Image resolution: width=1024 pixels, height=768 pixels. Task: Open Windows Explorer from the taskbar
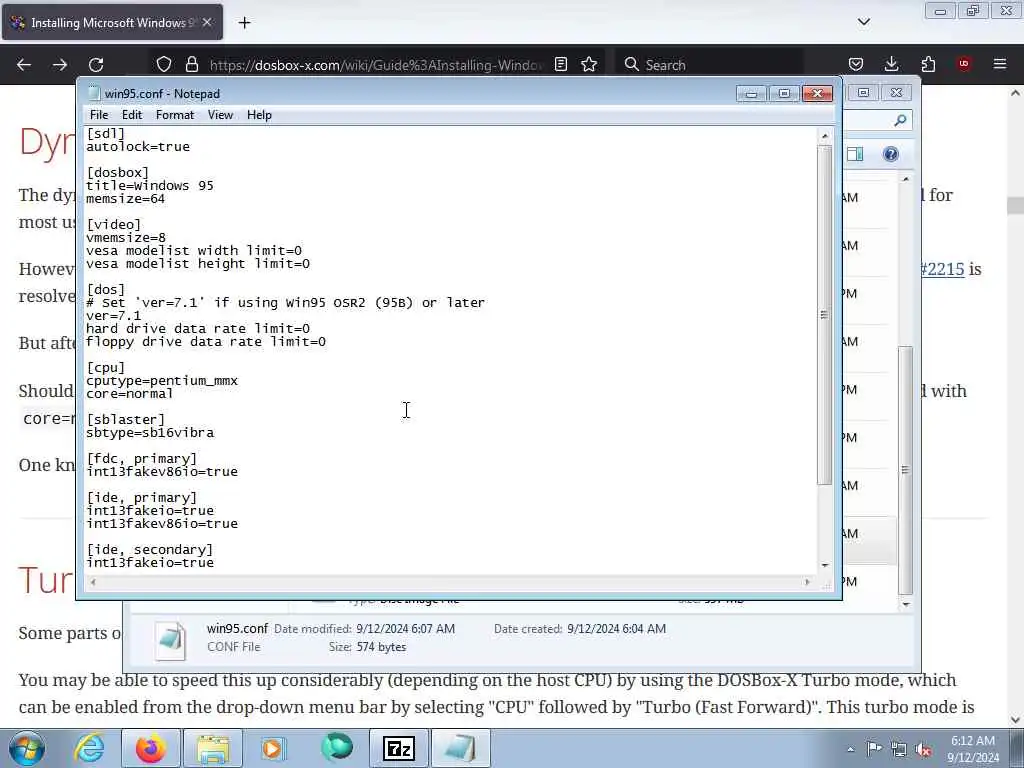(213, 748)
